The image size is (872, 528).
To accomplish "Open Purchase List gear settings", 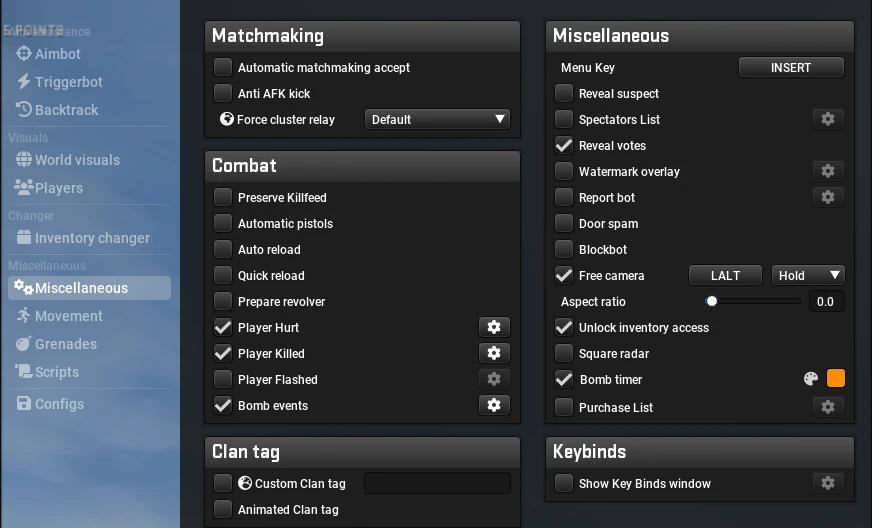I will [x=828, y=407].
